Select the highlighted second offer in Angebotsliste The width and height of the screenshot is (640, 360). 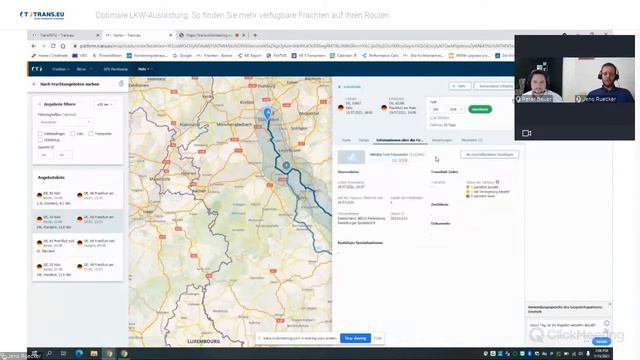pyautogui.click(x=78, y=222)
